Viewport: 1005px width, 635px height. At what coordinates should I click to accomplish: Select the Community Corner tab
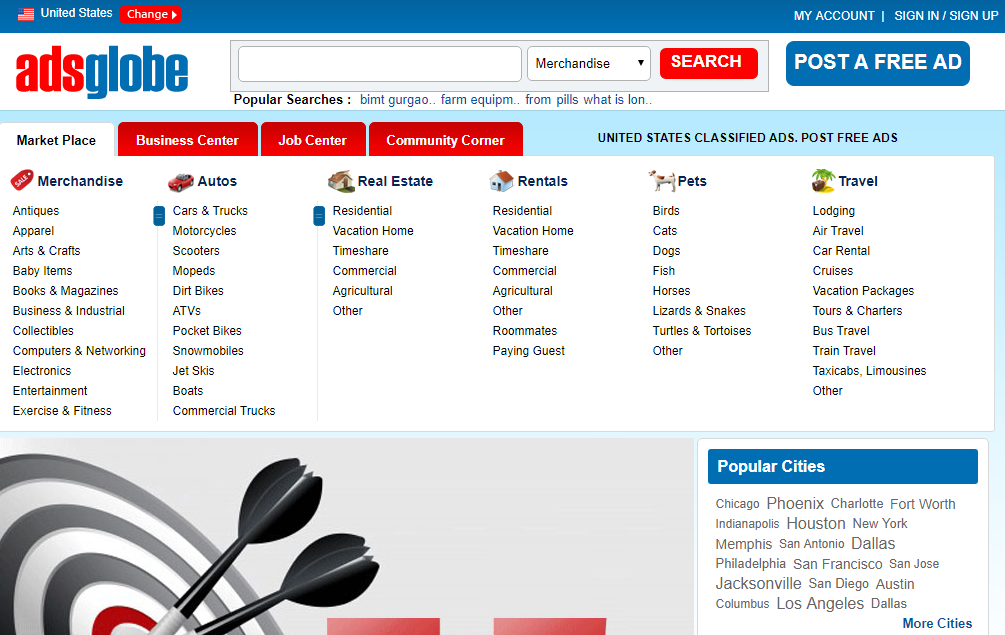(445, 140)
